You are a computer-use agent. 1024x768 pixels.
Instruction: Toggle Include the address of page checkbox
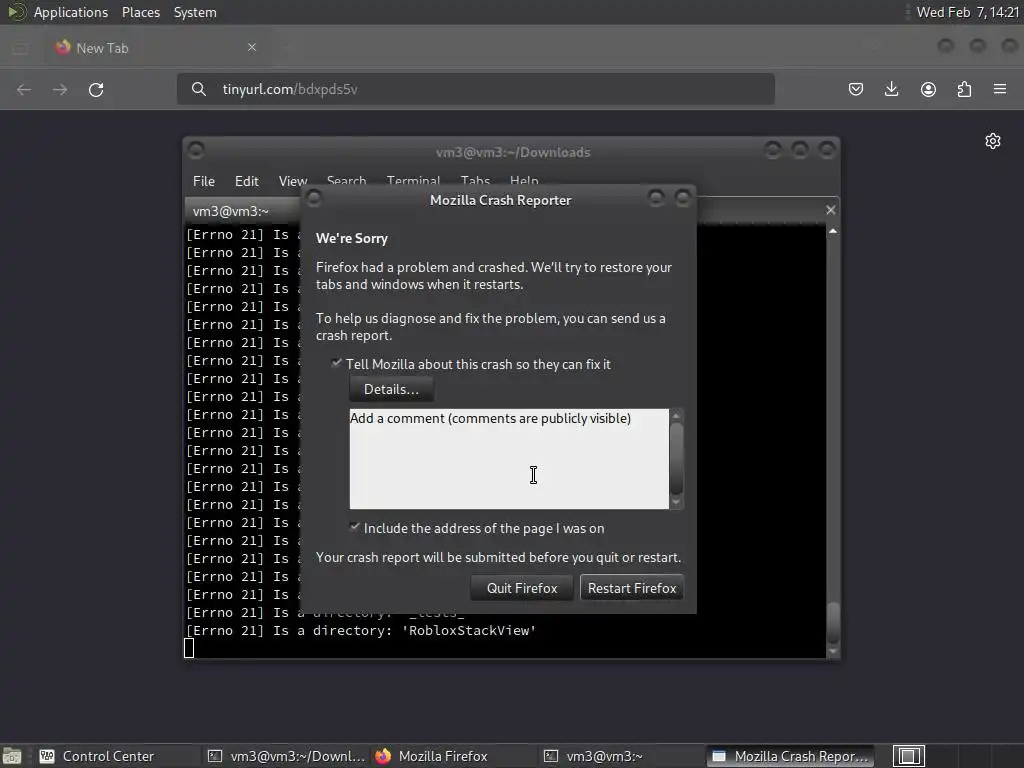(354, 527)
